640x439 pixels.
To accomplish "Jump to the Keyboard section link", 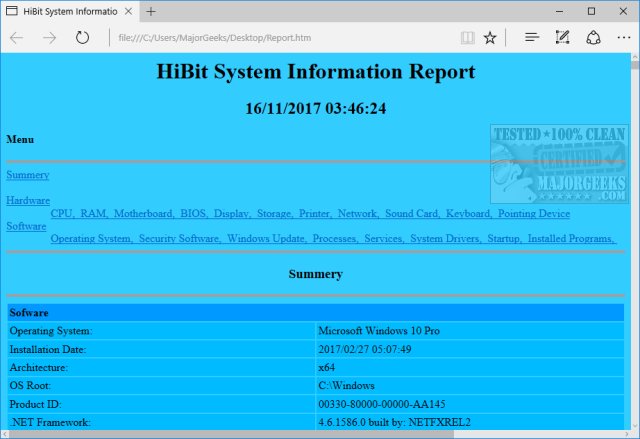I will tap(469, 213).
